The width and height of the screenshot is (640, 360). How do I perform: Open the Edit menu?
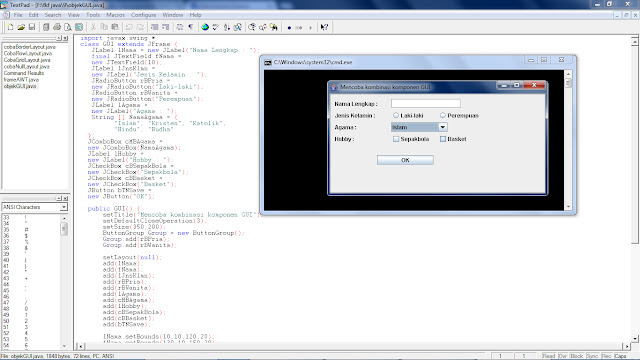click(x=33, y=15)
